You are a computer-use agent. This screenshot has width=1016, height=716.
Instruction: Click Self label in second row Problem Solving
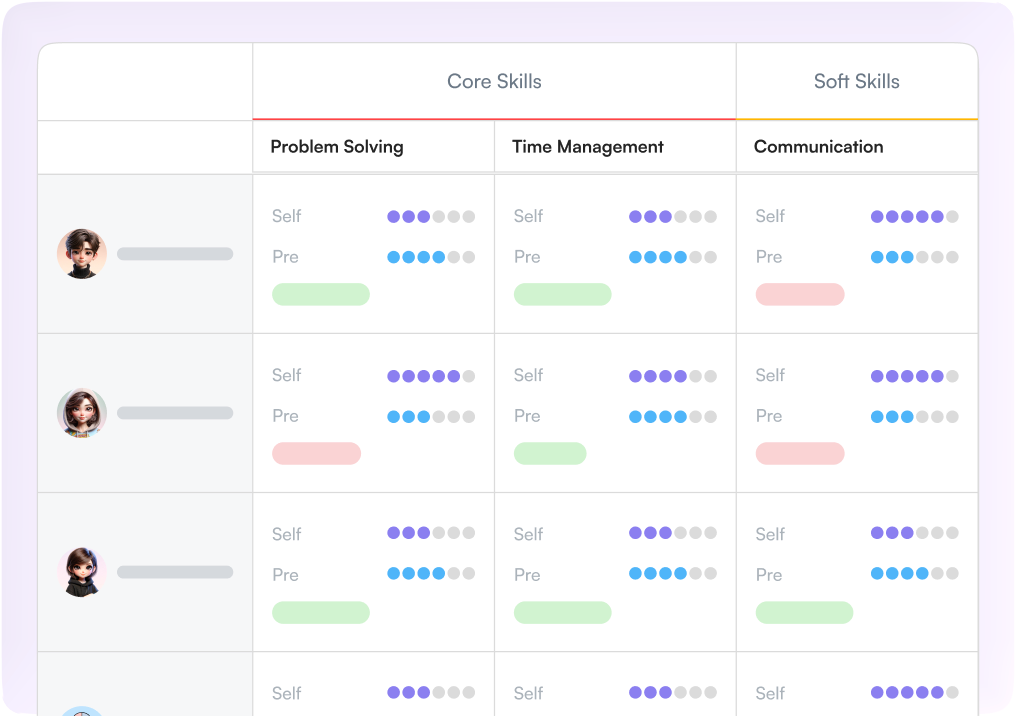[286, 376]
